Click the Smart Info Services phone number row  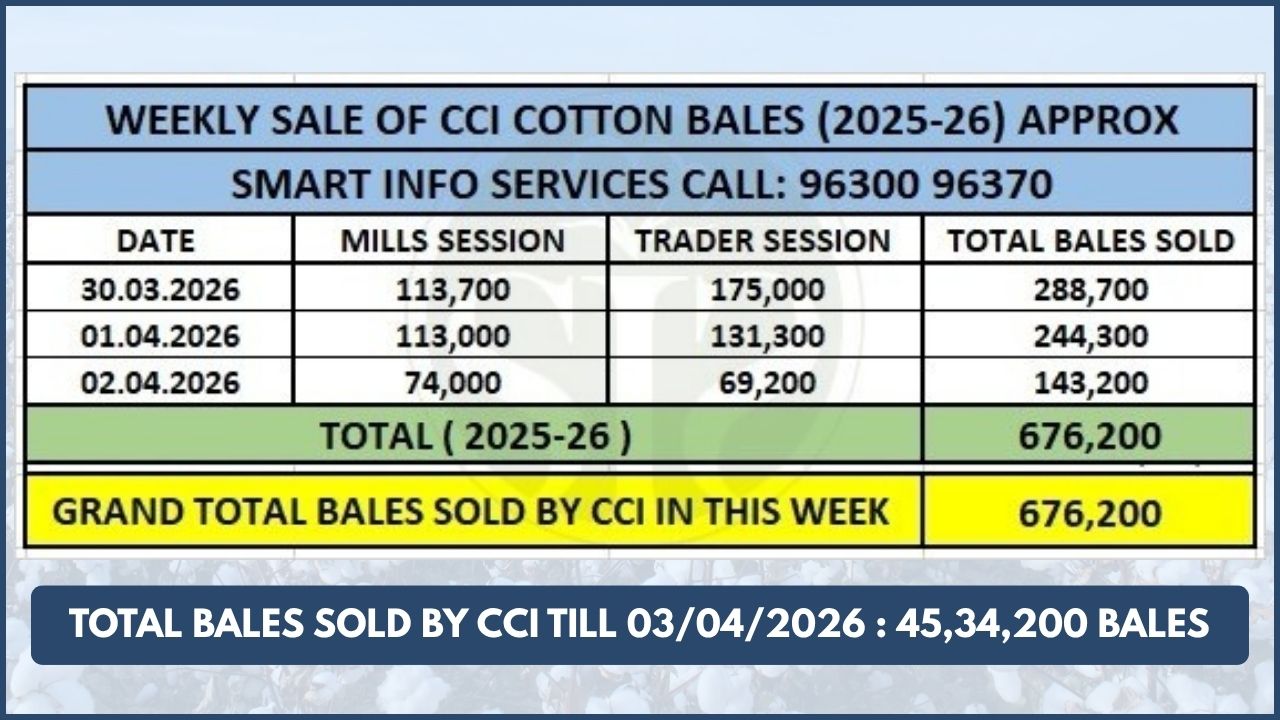click(x=640, y=184)
